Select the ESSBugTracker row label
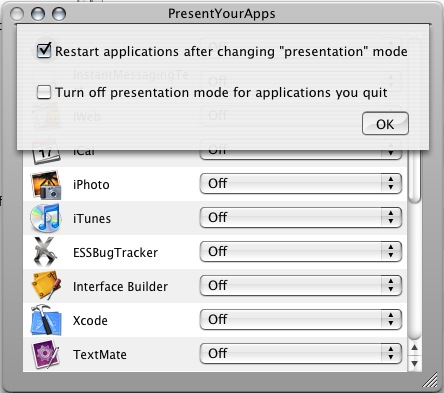 [x=115, y=253]
